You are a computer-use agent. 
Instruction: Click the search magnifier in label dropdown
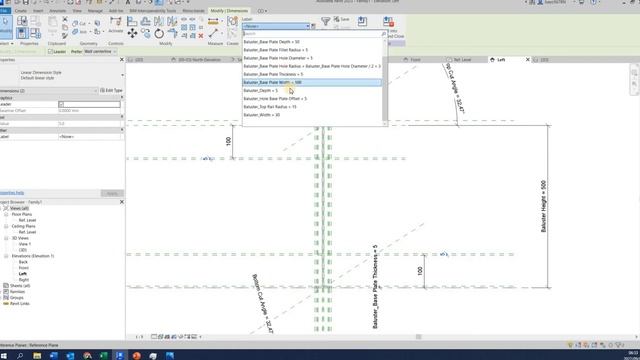383,34
